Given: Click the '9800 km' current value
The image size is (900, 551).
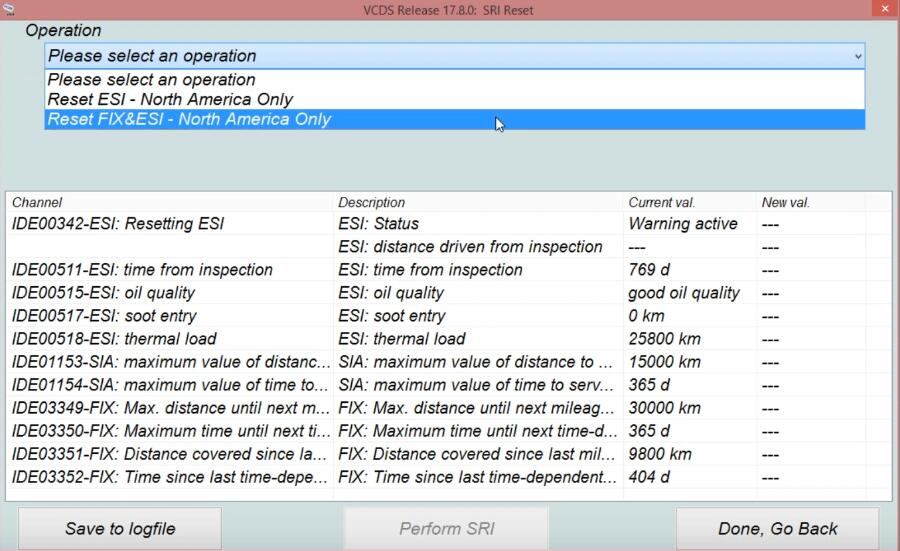Looking at the screenshot, I should click(x=660, y=454).
